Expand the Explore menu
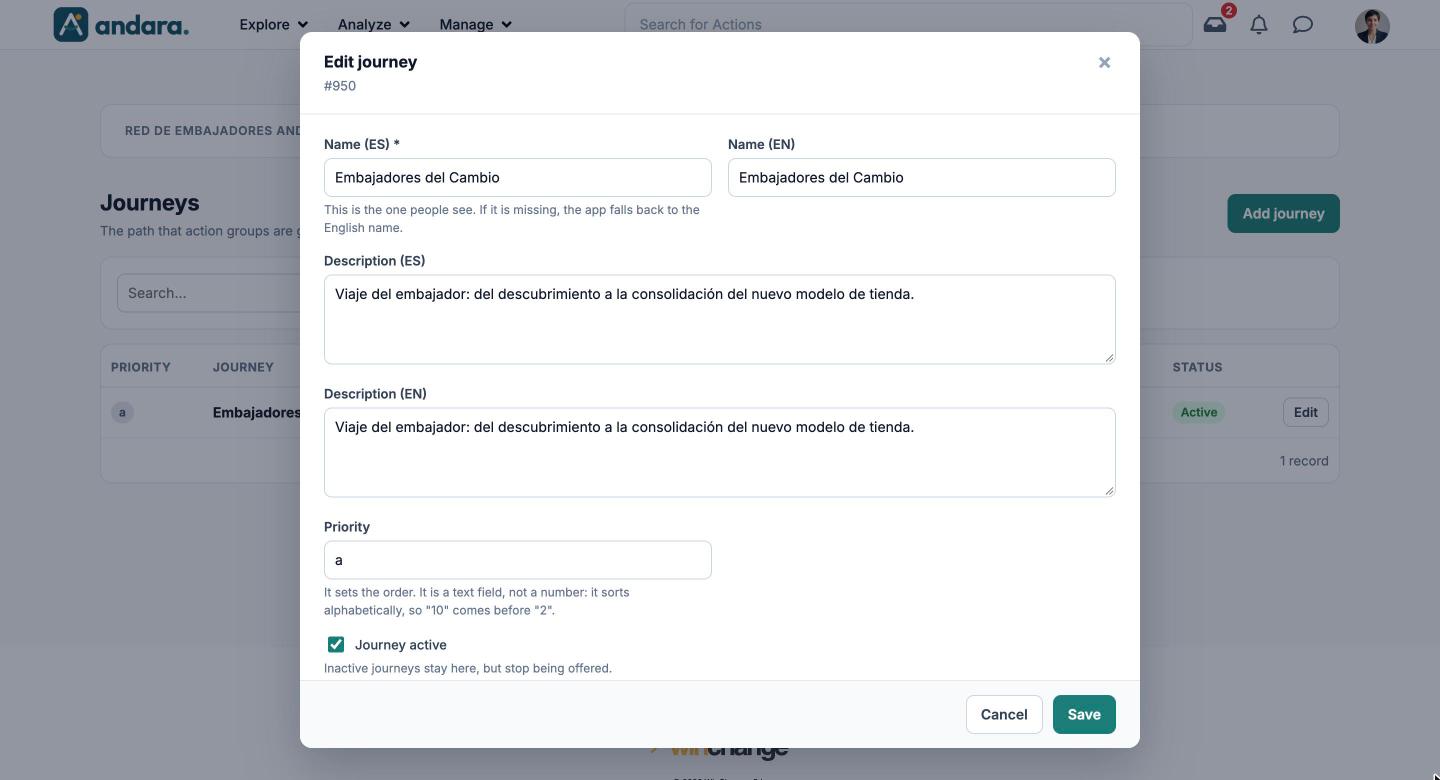The height and width of the screenshot is (780, 1440). (273, 24)
